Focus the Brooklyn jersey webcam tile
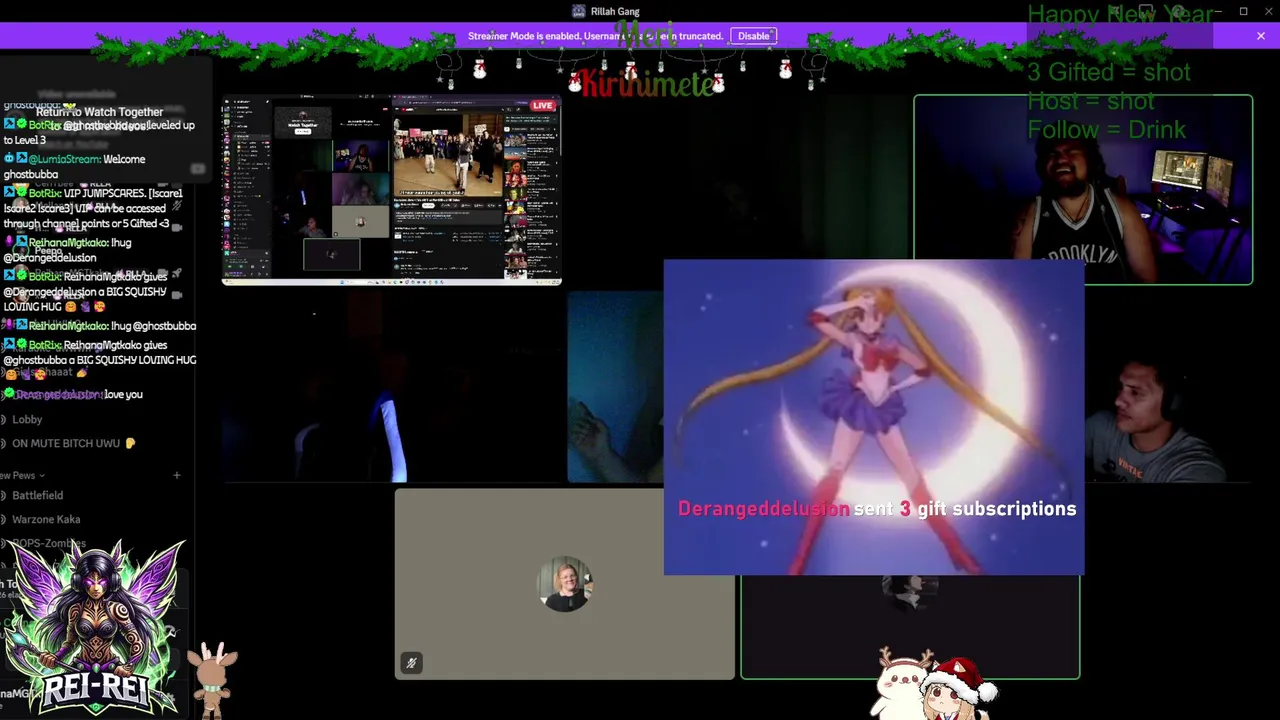This screenshot has height=720, width=1280. tap(1083, 190)
